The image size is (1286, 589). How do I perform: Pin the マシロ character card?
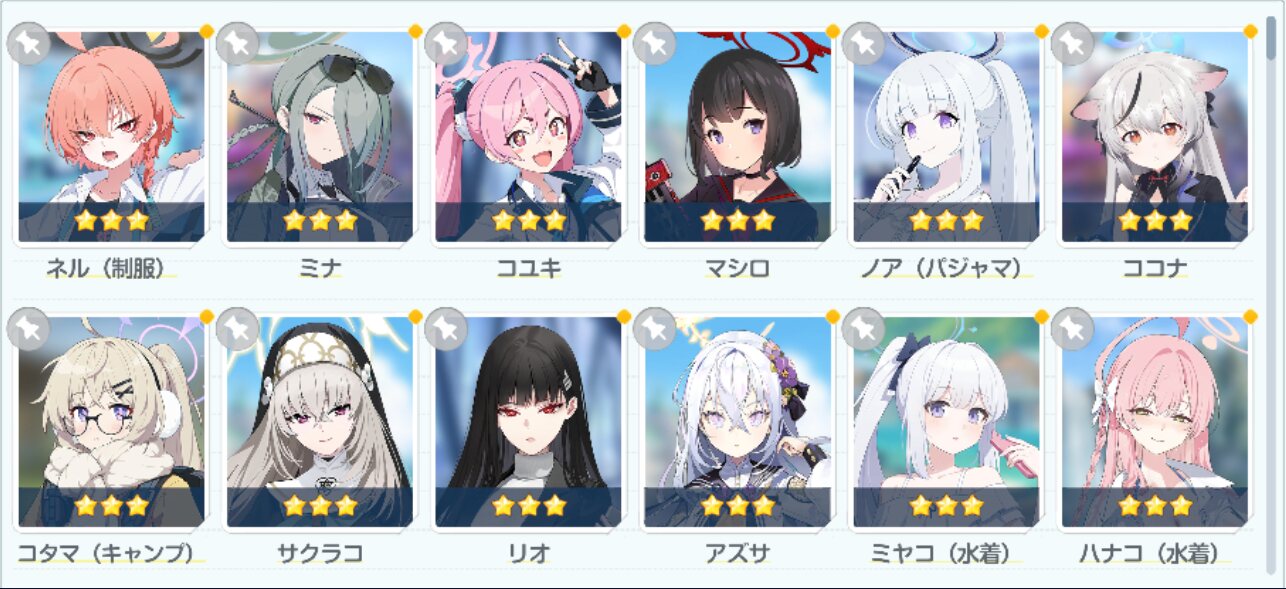click(654, 44)
